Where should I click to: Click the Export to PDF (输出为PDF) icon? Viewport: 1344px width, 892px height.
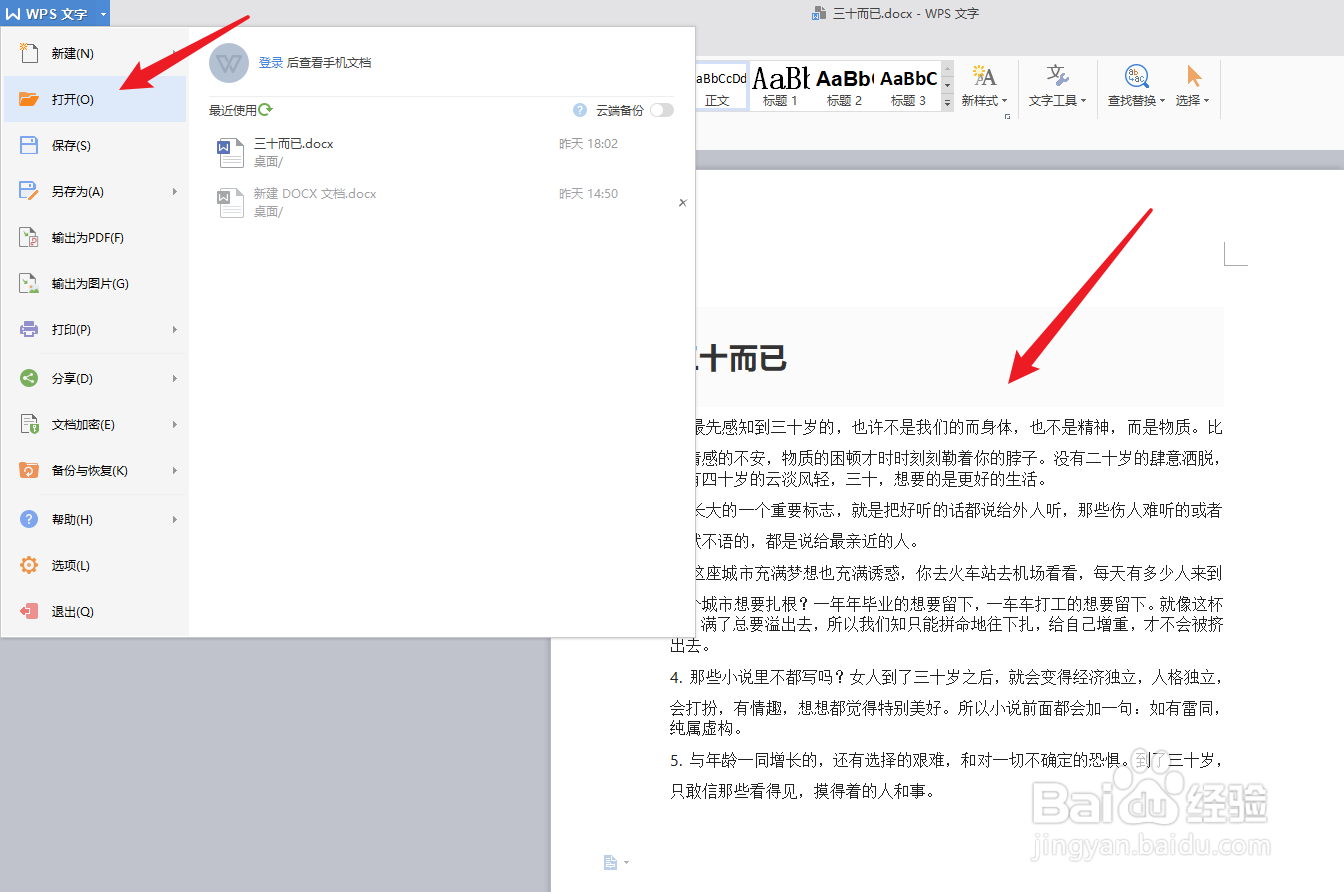tap(30, 237)
